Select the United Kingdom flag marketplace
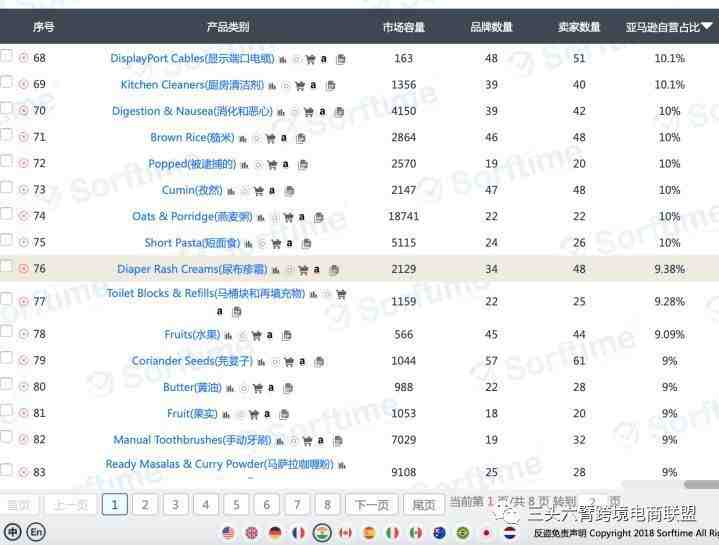The width and height of the screenshot is (719, 545). click(251, 533)
